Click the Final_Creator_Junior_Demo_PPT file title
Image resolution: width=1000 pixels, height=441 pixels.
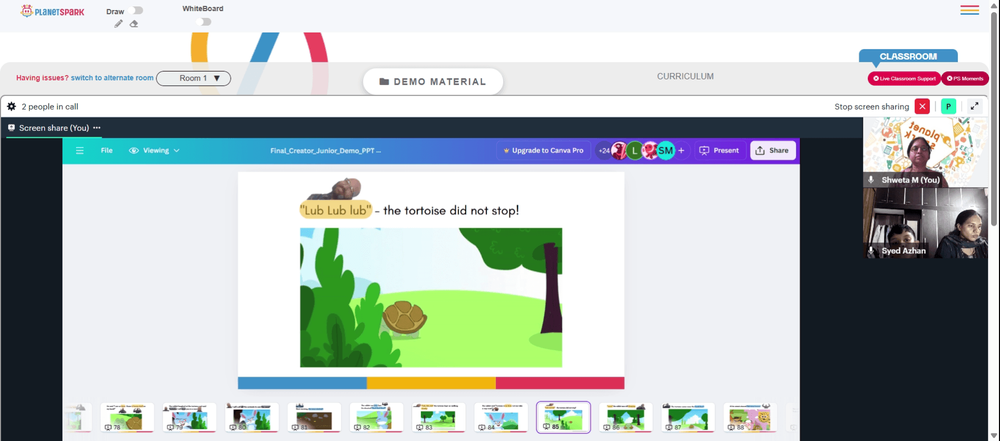coord(326,151)
